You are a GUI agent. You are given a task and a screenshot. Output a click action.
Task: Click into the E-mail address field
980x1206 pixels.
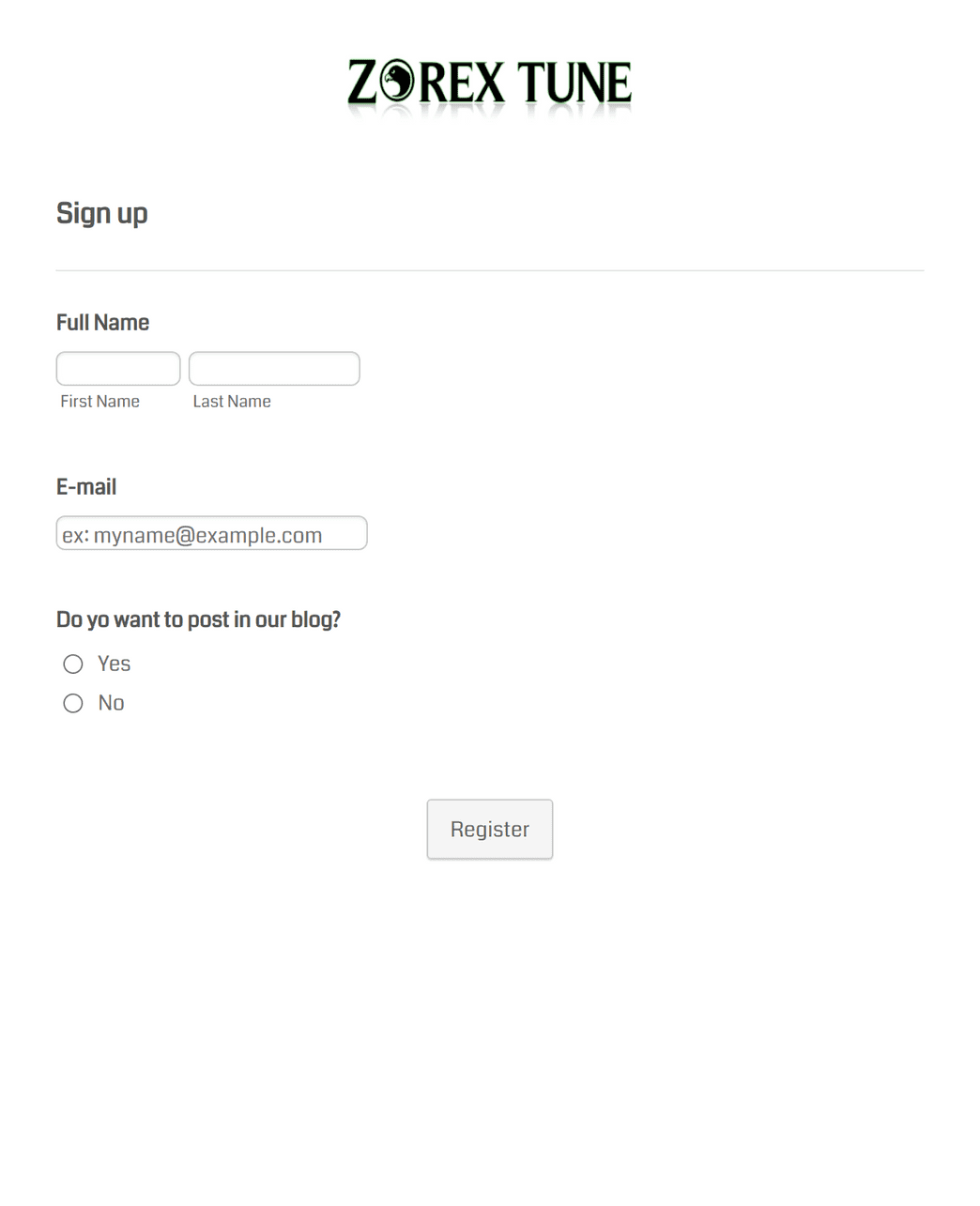click(x=211, y=533)
